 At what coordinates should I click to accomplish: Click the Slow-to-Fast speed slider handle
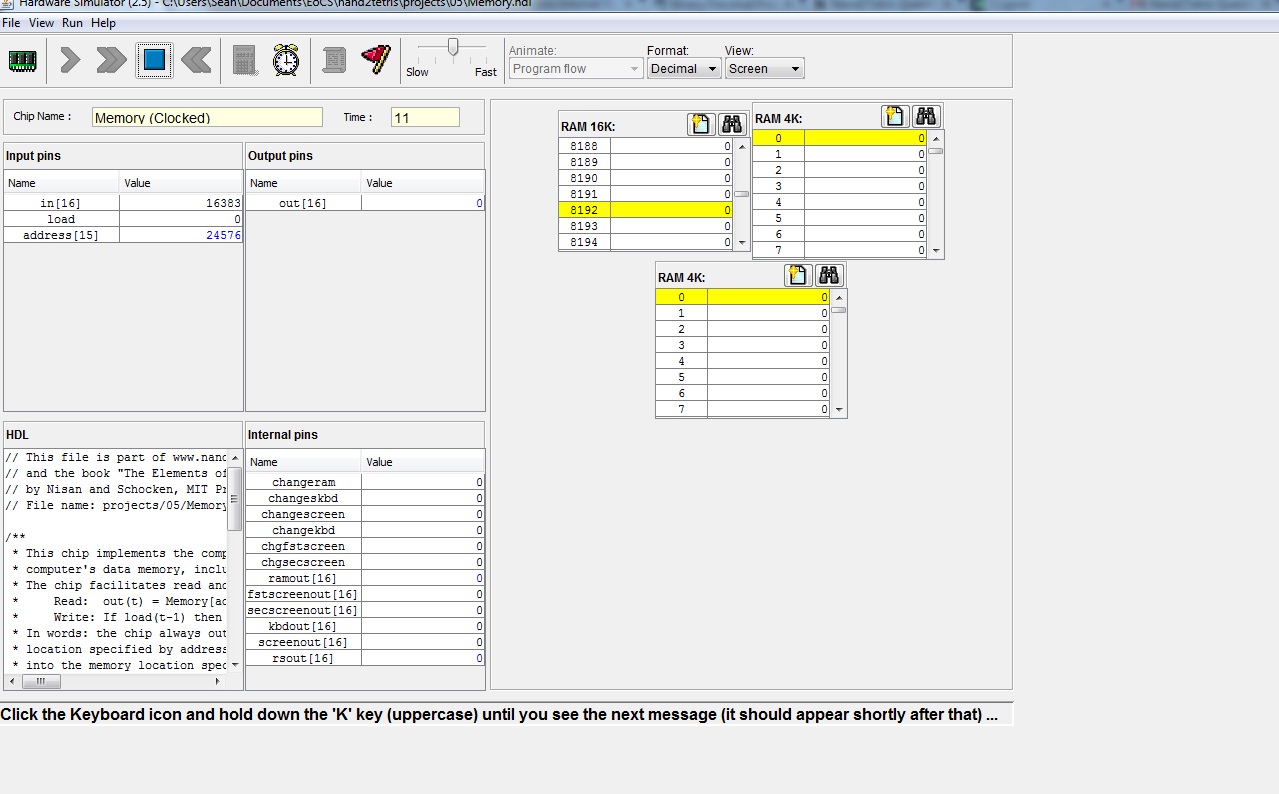click(x=453, y=47)
